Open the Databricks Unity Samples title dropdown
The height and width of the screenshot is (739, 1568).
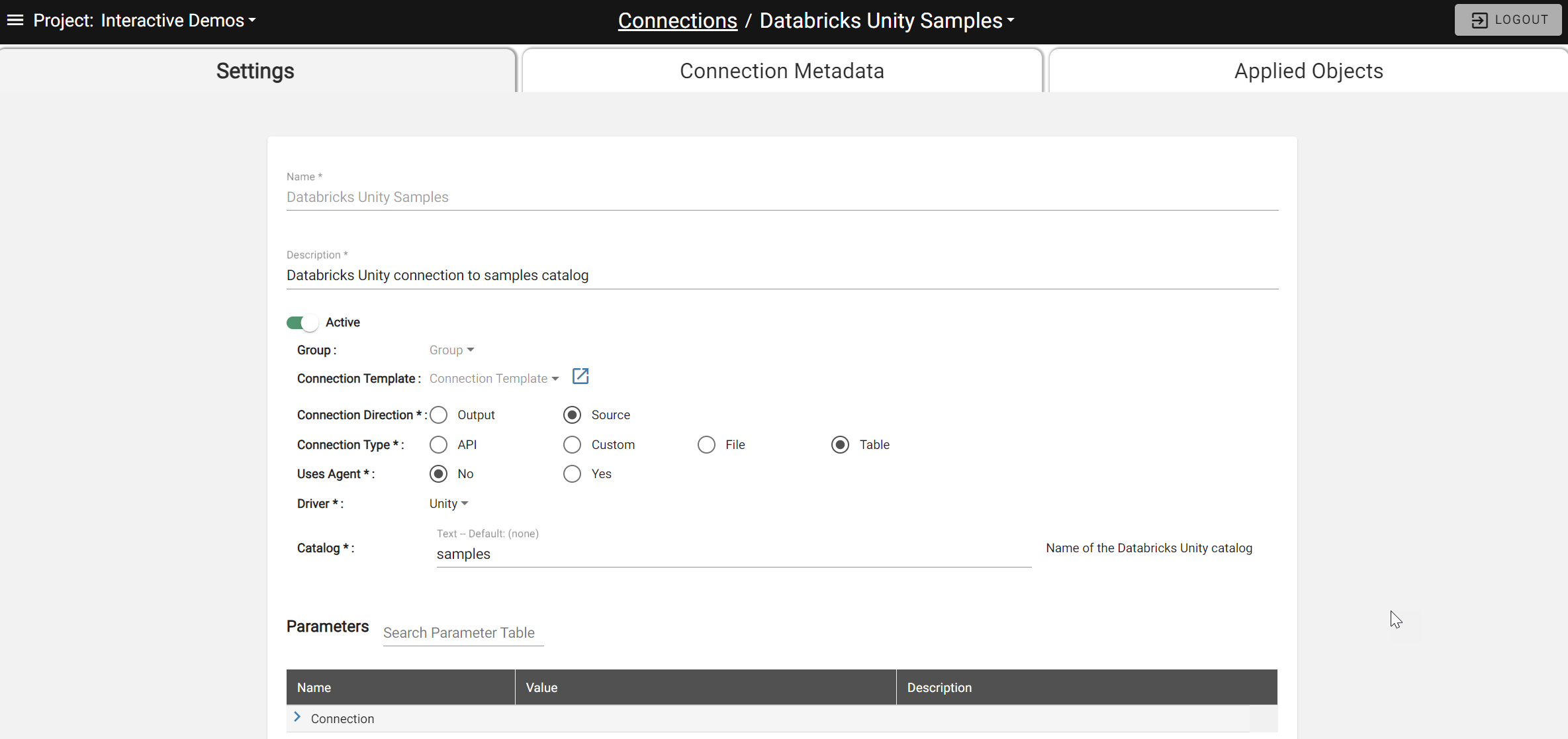pos(887,21)
